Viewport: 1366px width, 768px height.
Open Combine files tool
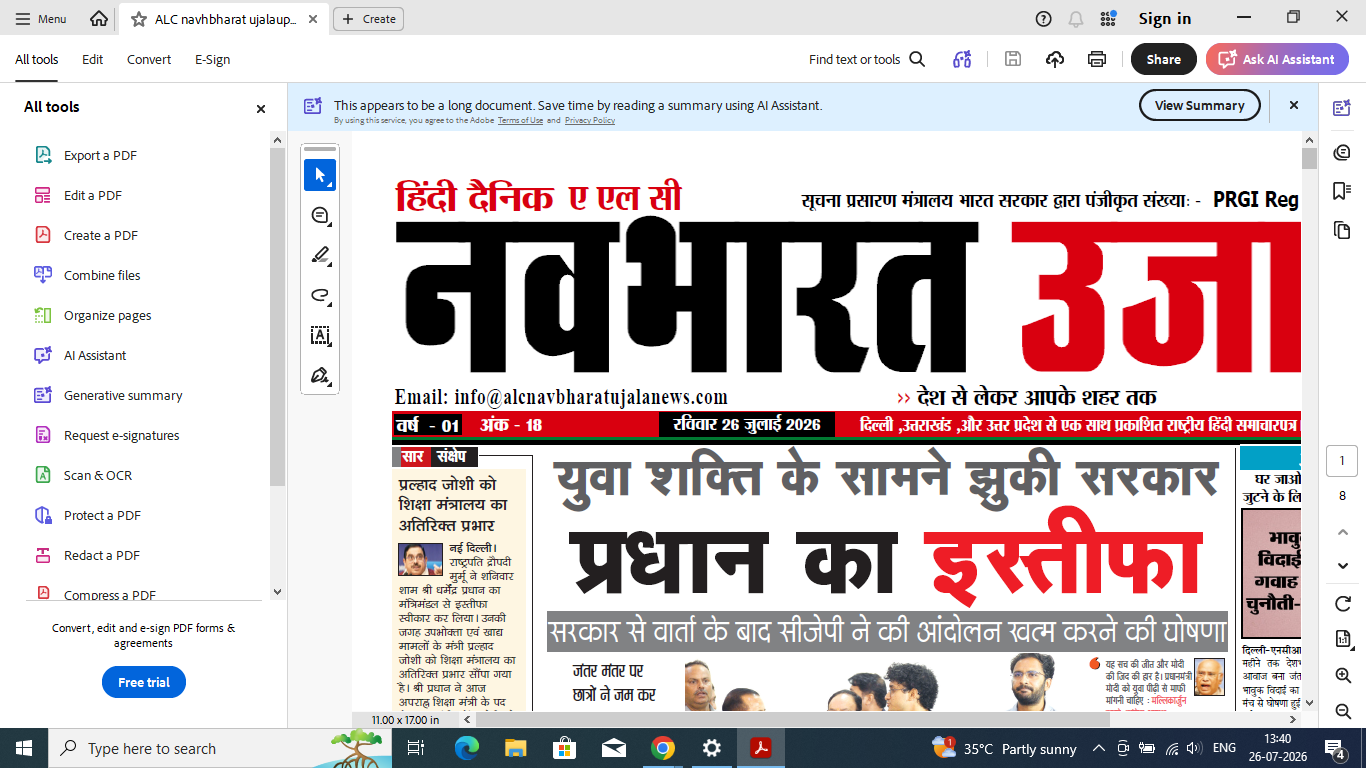click(102, 275)
